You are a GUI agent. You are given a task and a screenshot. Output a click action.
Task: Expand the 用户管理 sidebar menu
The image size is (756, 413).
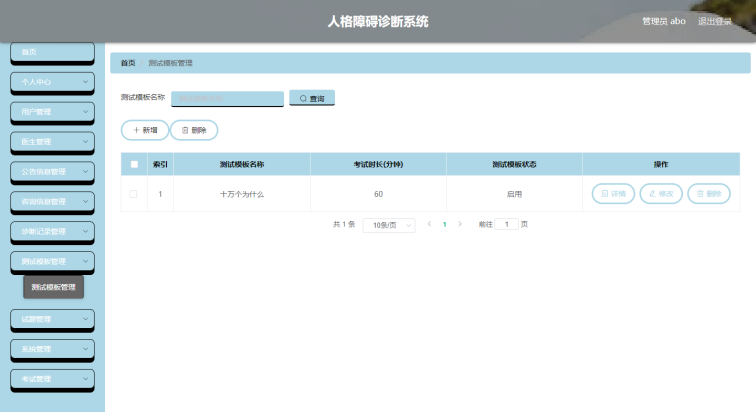click(x=52, y=112)
